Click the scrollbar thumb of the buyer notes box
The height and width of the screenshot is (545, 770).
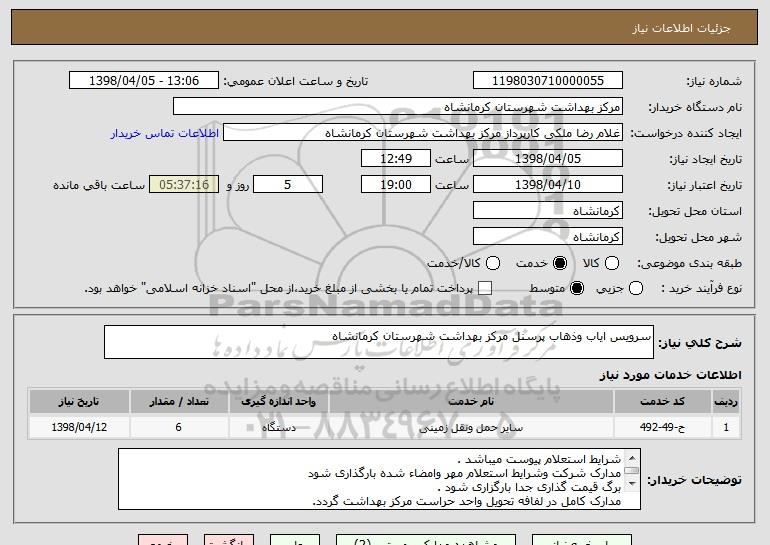coord(632,470)
